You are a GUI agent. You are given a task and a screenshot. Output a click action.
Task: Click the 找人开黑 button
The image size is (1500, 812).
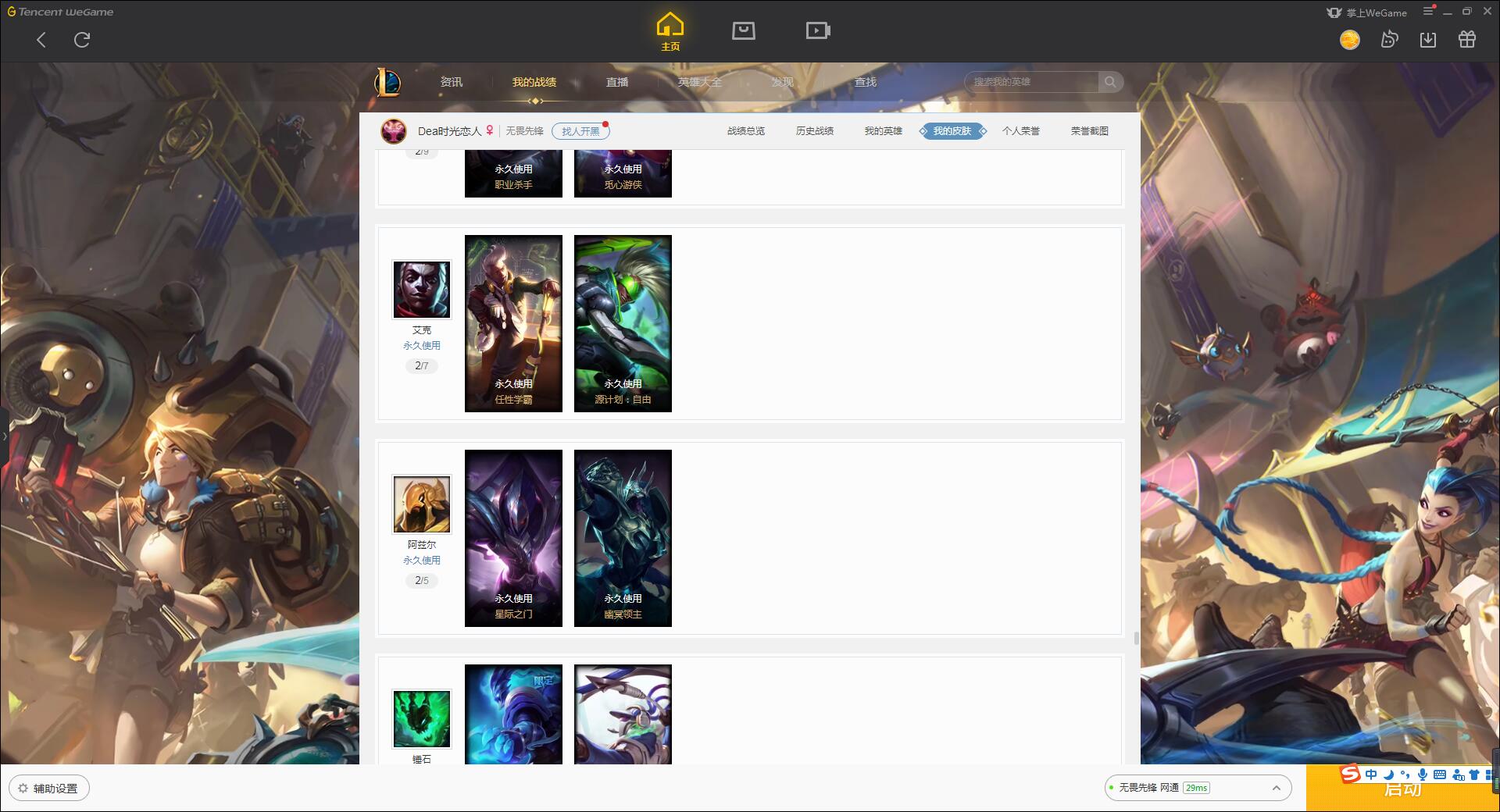point(580,131)
